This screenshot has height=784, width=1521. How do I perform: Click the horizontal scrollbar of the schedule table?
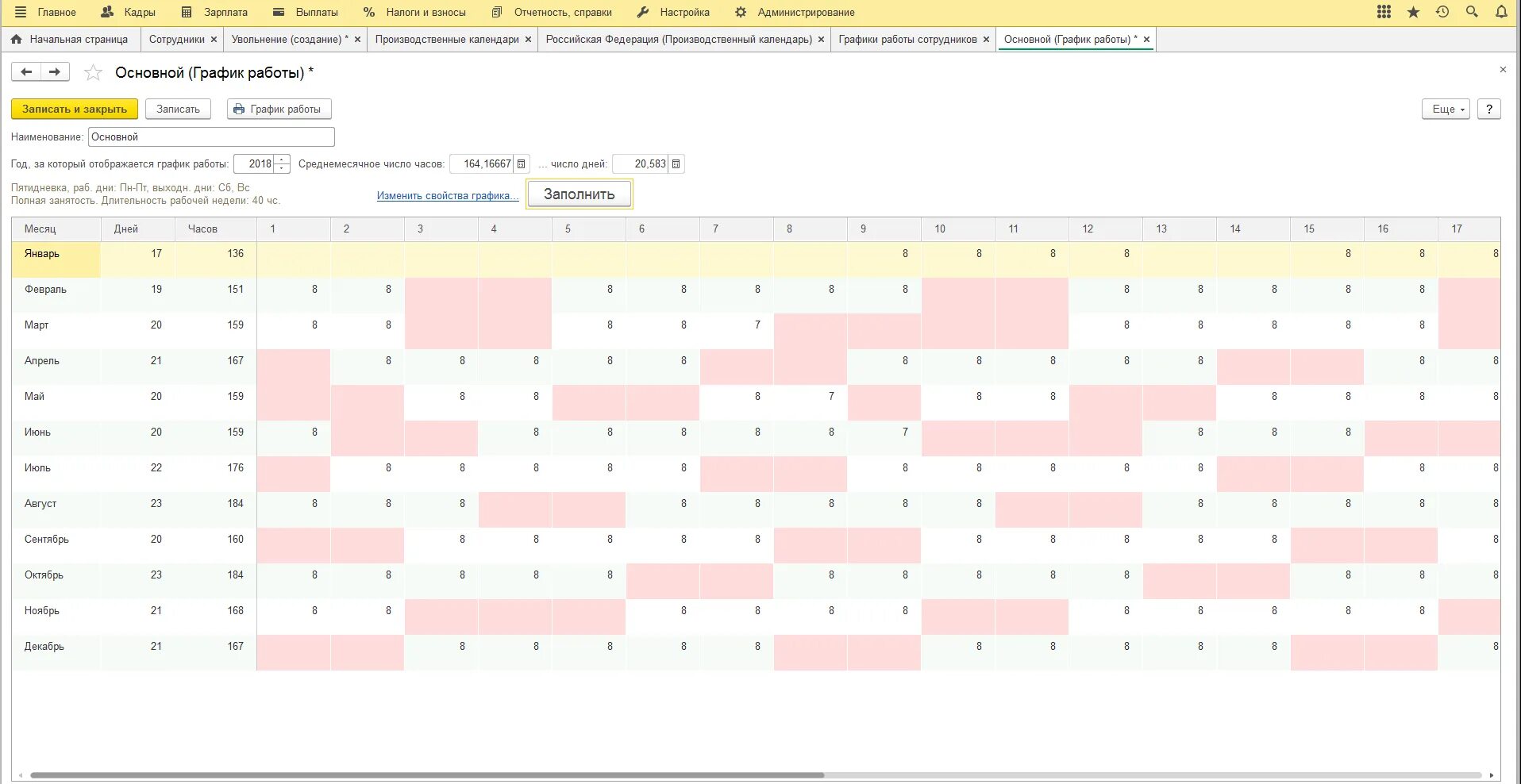[x=427, y=775]
